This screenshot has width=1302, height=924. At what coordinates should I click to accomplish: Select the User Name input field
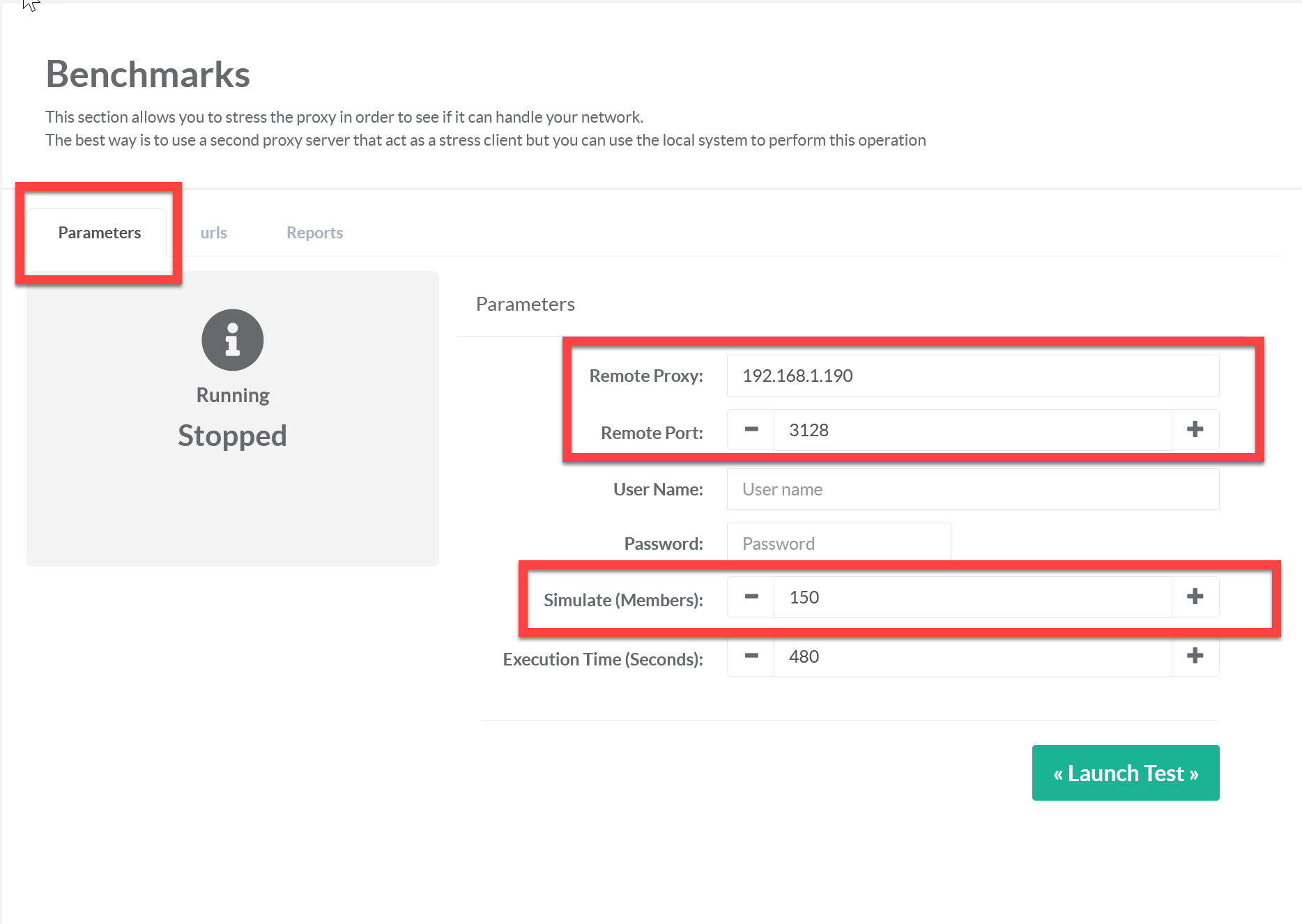tap(972, 489)
